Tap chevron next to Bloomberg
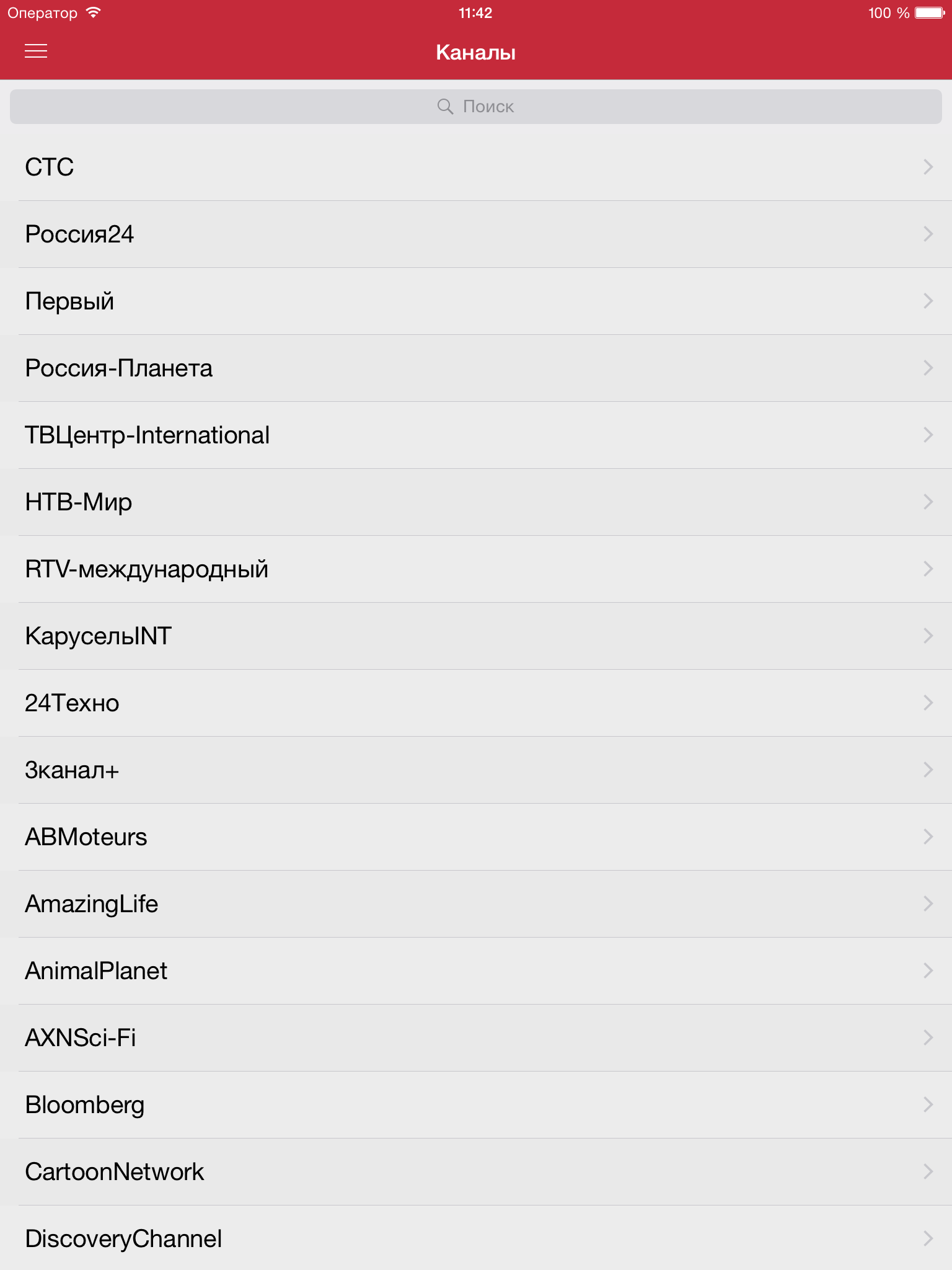Image resolution: width=952 pixels, height=1270 pixels. click(928, 1104)
